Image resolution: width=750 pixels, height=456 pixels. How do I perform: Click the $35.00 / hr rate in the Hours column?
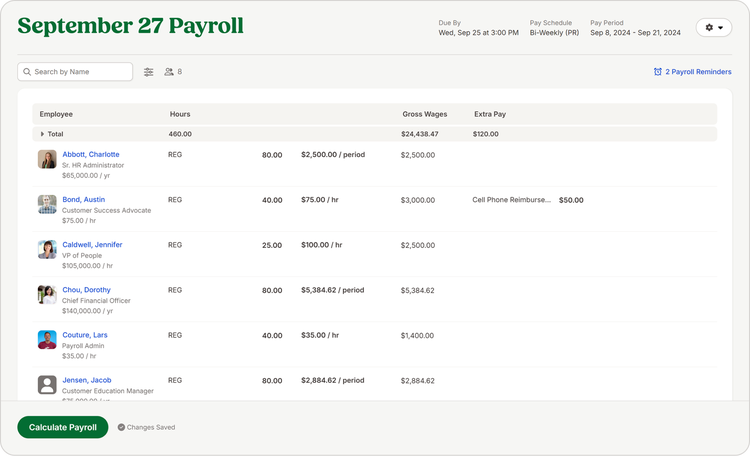[x=320, y=335]
